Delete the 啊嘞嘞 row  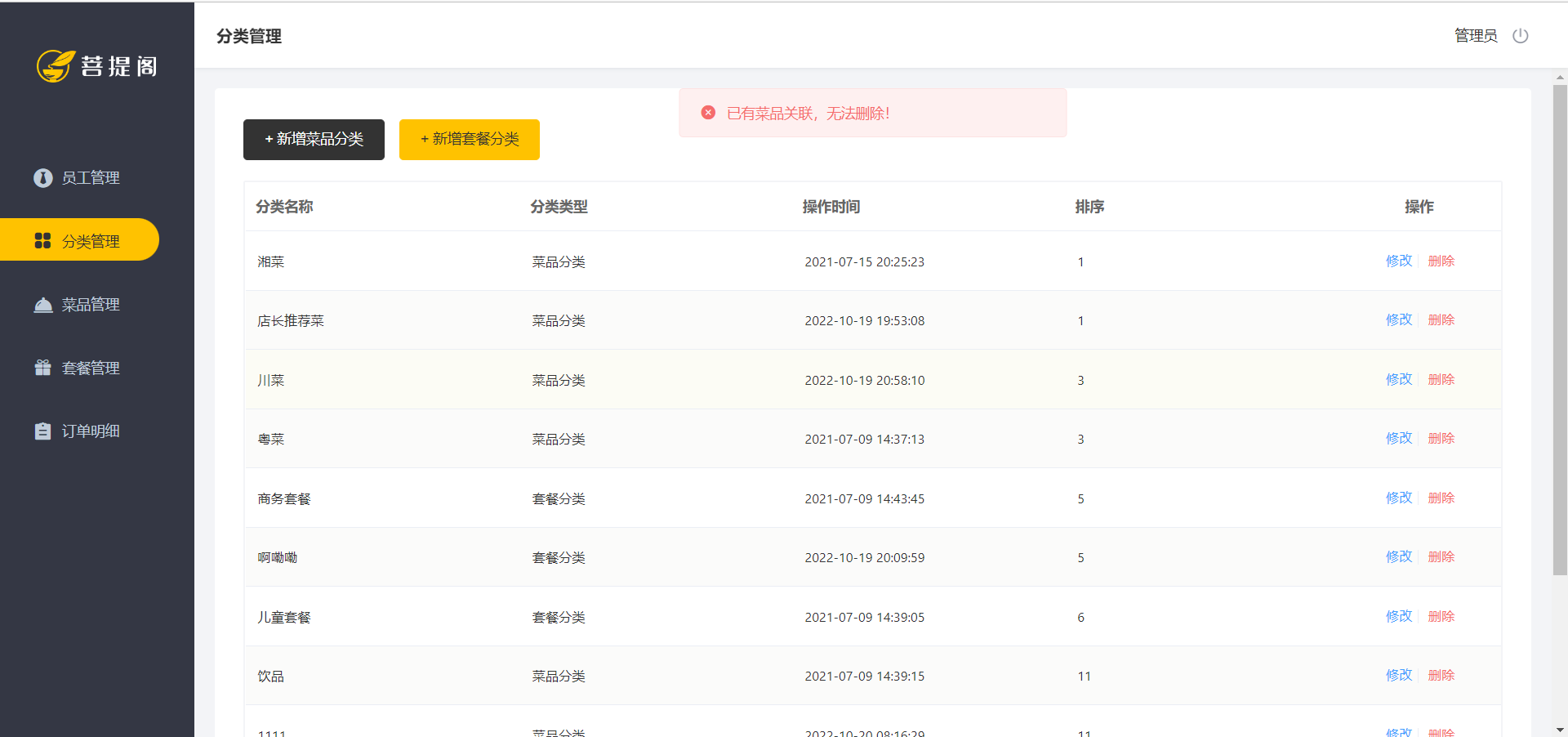(x=1441, y=556)
